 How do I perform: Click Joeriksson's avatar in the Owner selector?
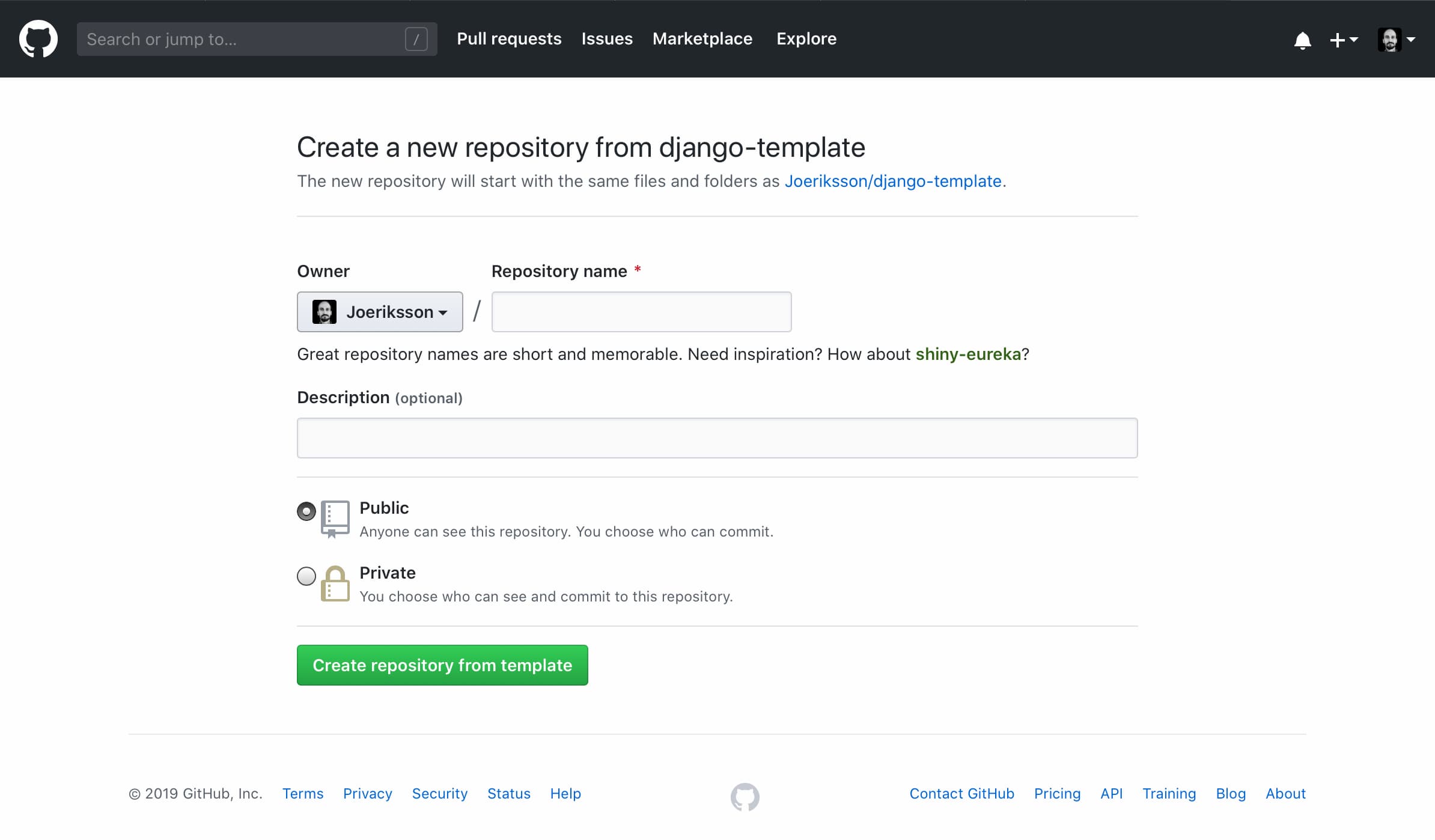325,312
